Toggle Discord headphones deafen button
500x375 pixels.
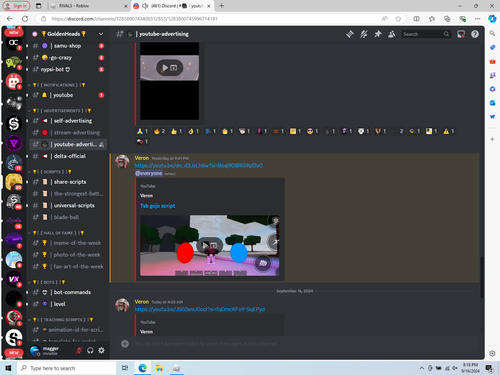pyautogui.click(x=90, y=350)
